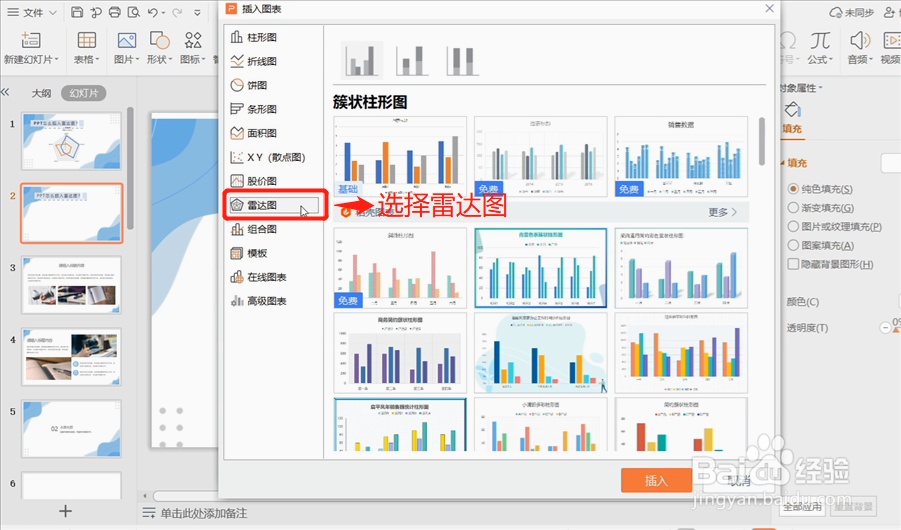The width and height of the screenshot is (901, 530).
Task: Click the fill bucket icon in 对象属性 panel
Action: tap(792, 109)
